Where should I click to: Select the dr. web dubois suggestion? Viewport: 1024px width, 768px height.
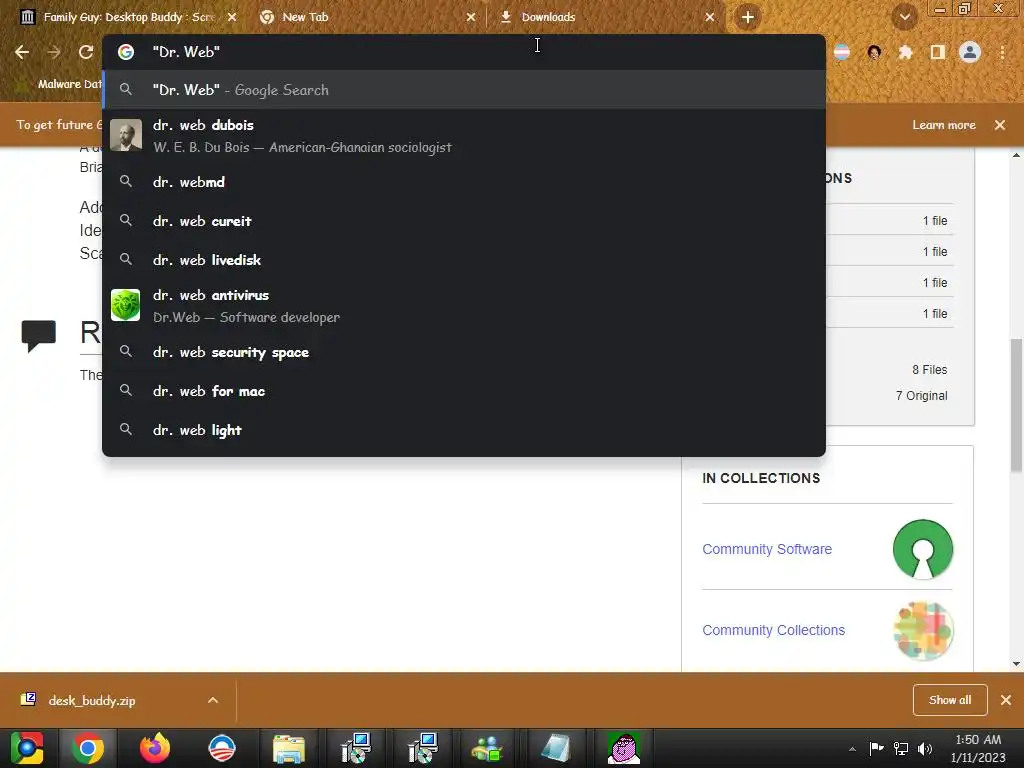pyautogui.click(x=464, y=136)
